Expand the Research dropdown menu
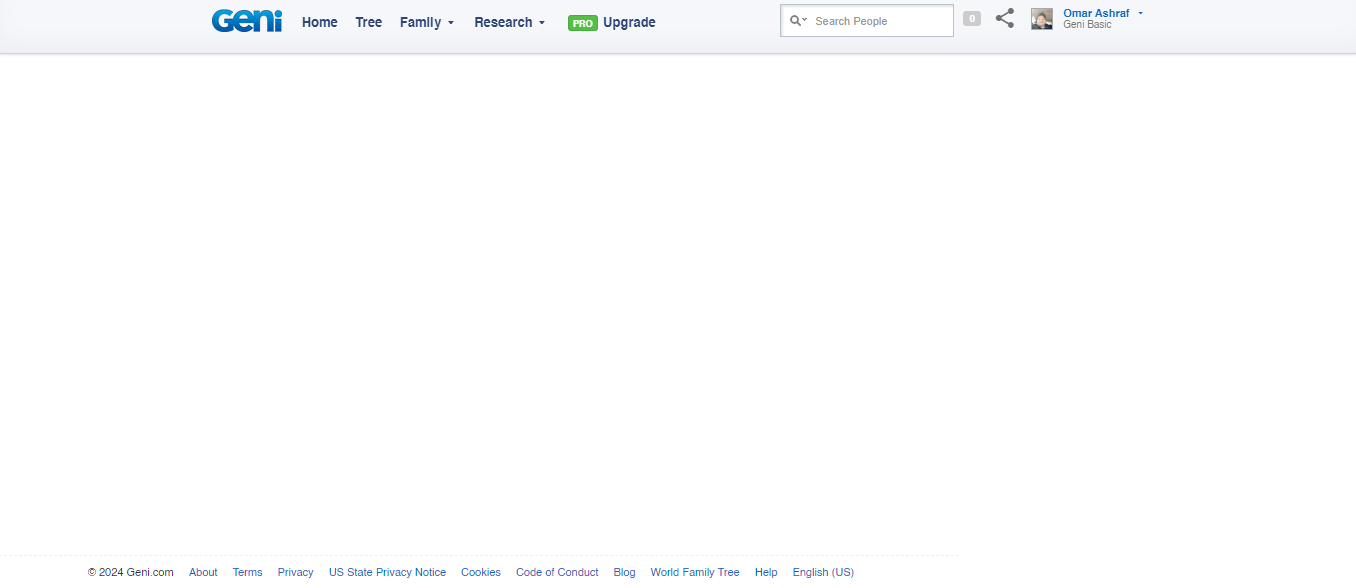 tap(509, 22)
